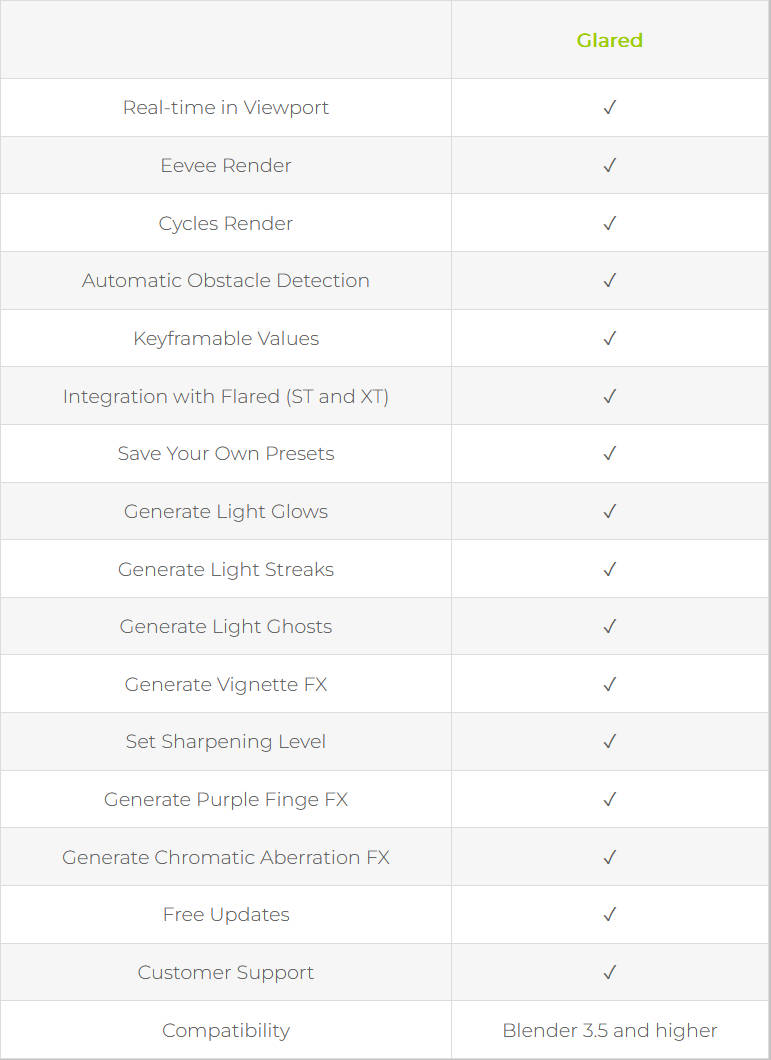Click the Blender 3.5 and higher text
The width and height of the screenshot is (771, 1060).
tap(610, 1030)
